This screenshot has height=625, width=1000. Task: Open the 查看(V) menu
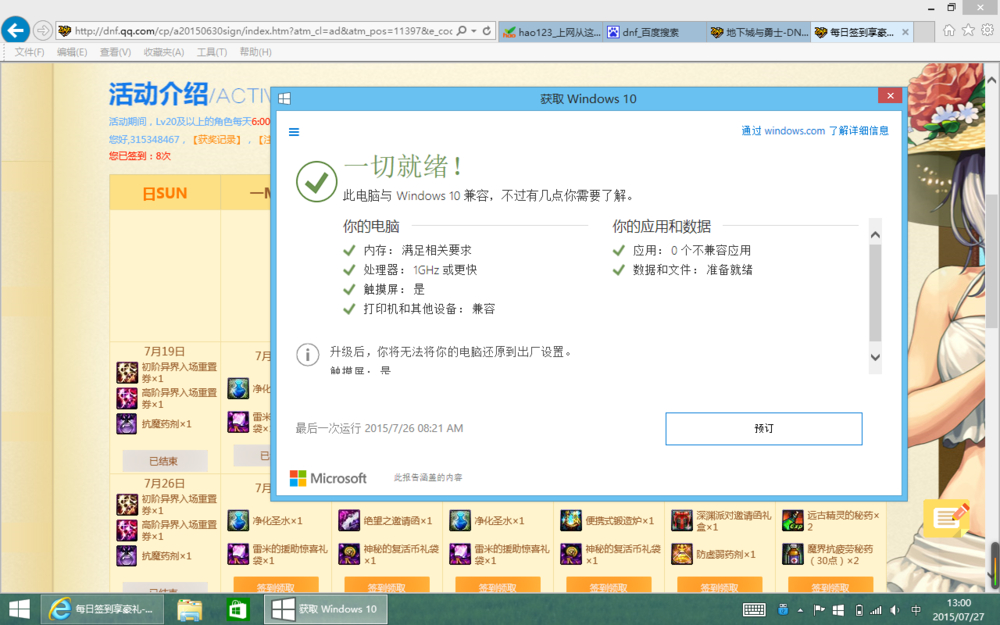[x=115, y=52]
